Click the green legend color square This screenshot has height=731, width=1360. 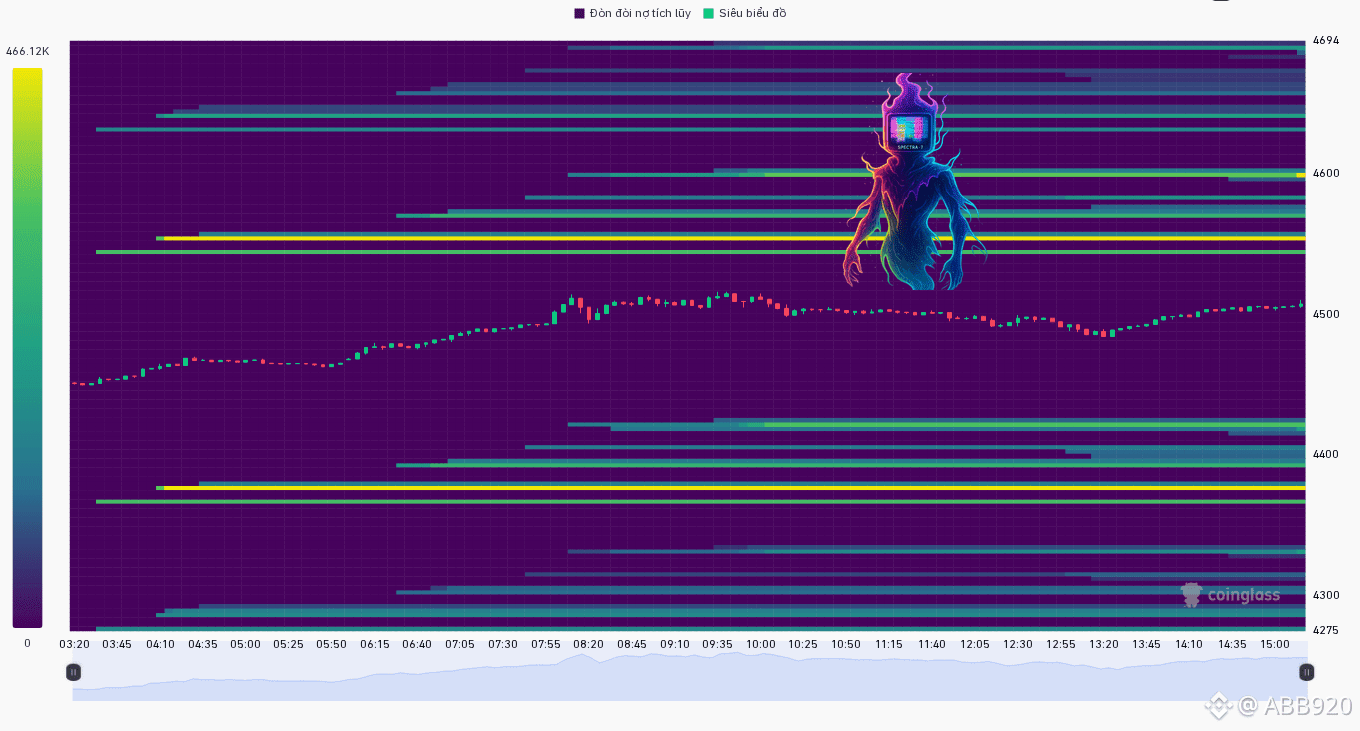709,13
